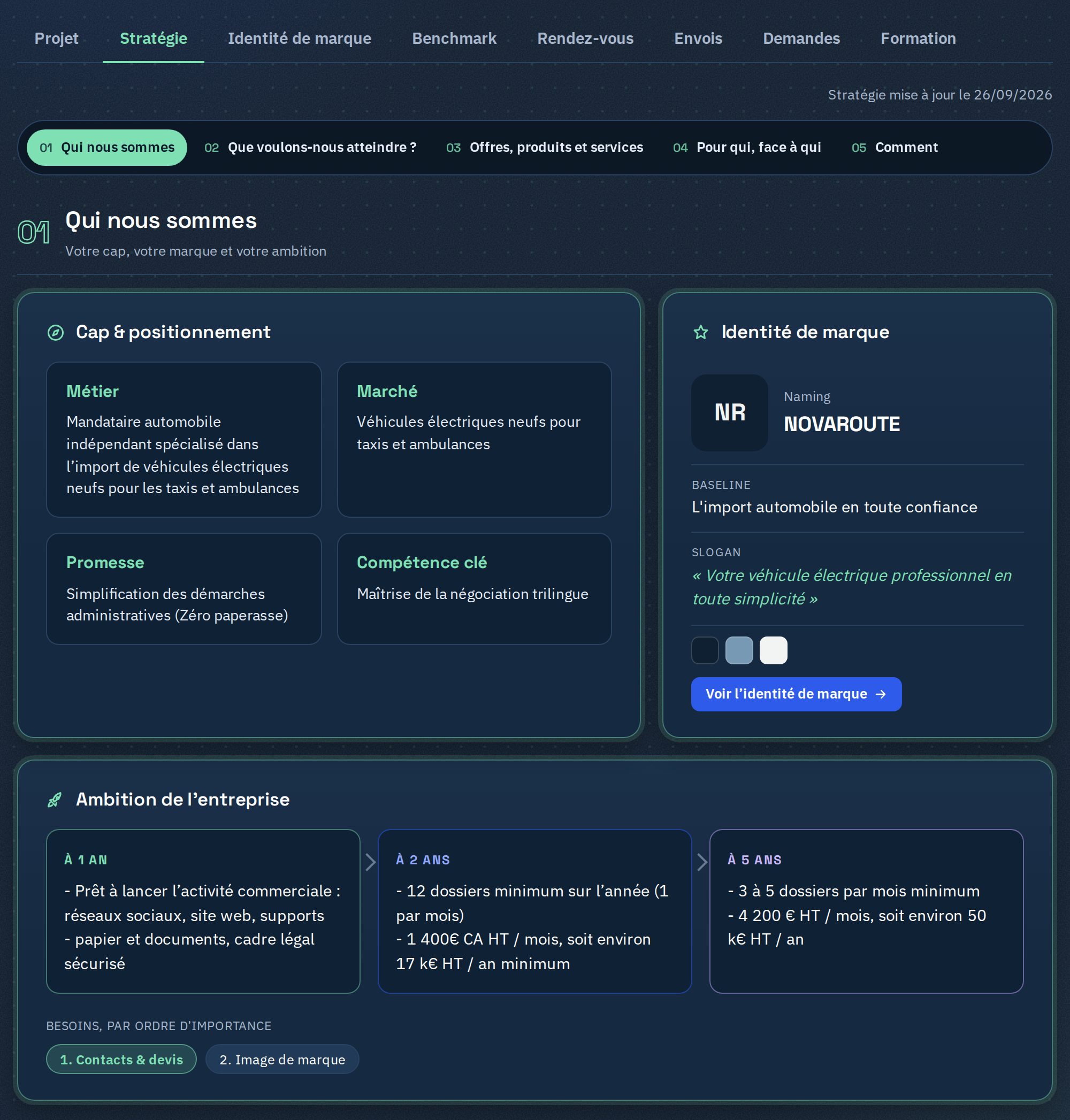
Task: Click the BESOINS, PAR ORDRE D'IMPORTANCE label
Action: [158, 1026]
